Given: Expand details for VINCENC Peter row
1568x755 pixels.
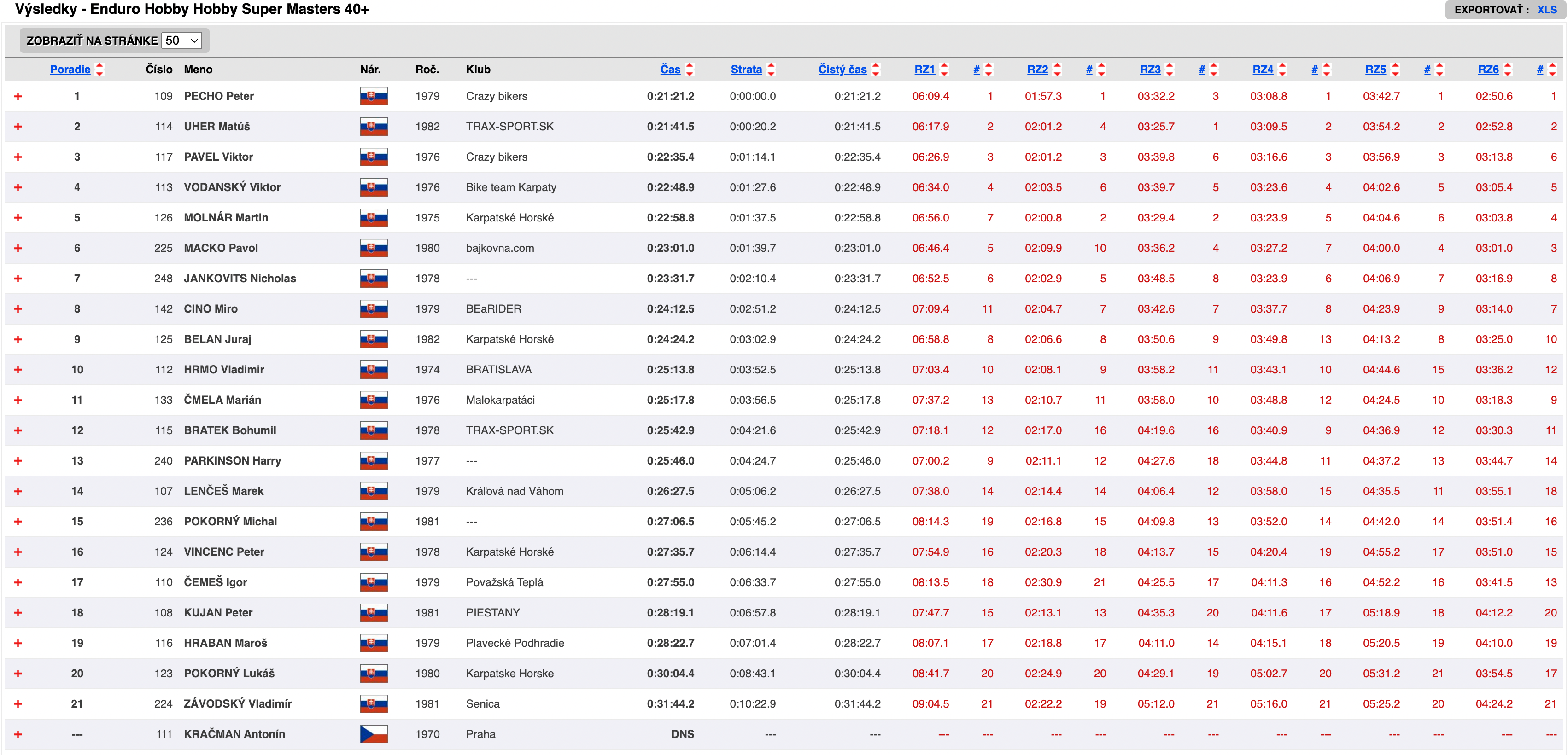Looking at the screenshot, I should [x=18, y=552].
